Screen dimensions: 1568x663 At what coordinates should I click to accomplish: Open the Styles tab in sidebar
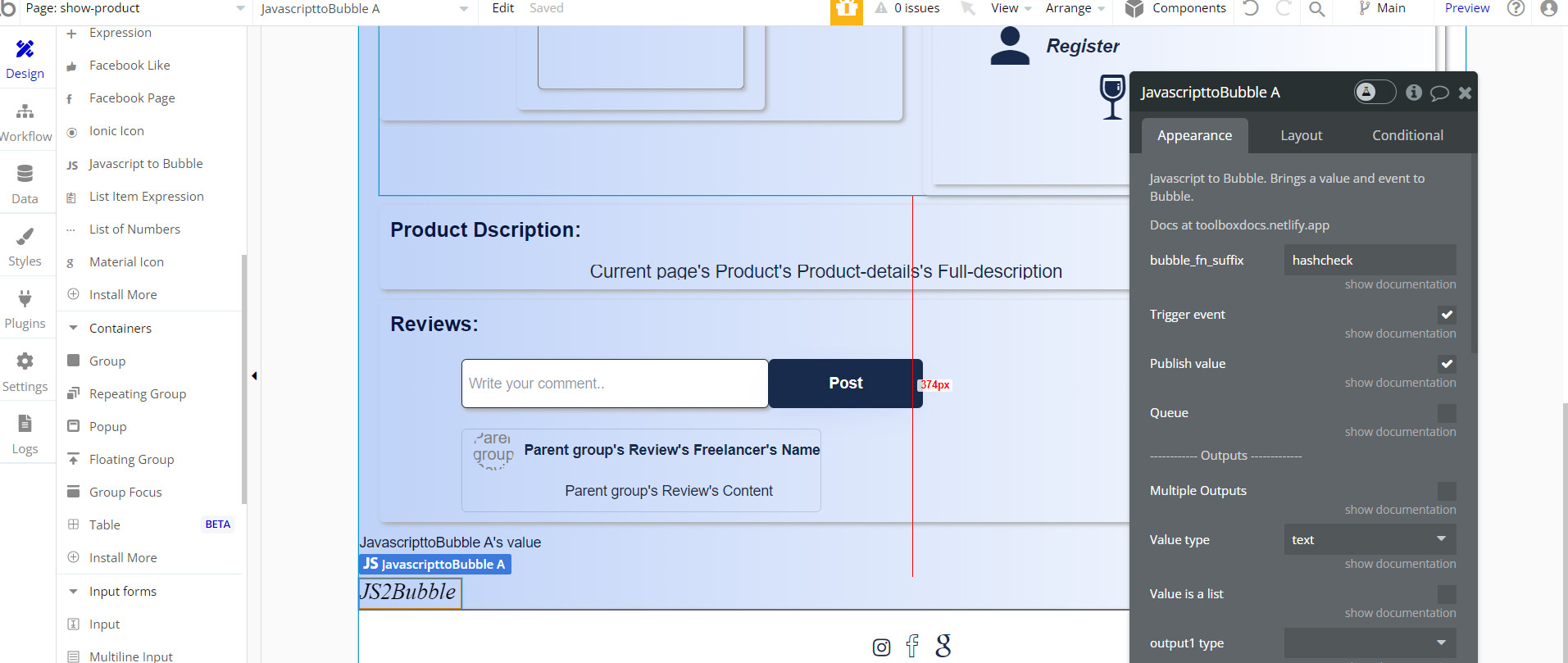point(25,247)
